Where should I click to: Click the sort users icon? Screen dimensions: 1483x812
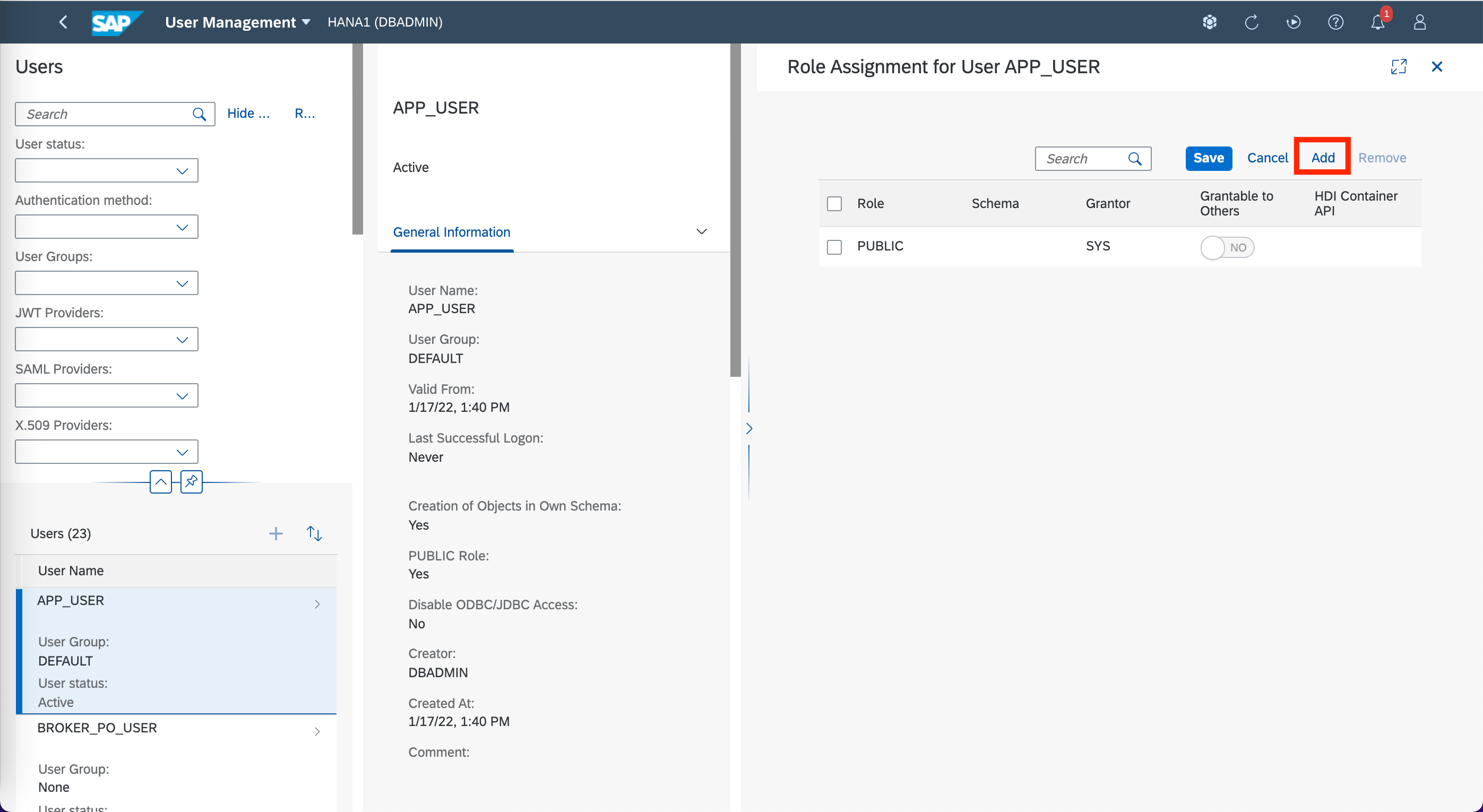[x=314, y=533]
